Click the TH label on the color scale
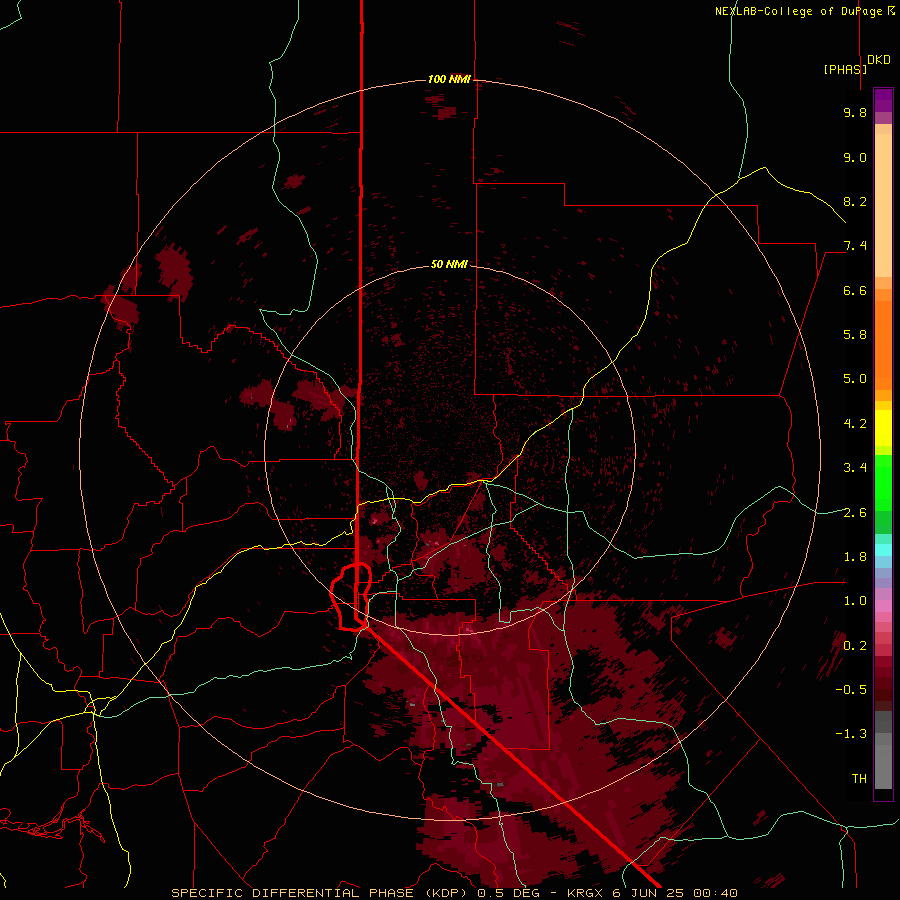Viewport: 900px width, 900px height. tap(859, 779)
